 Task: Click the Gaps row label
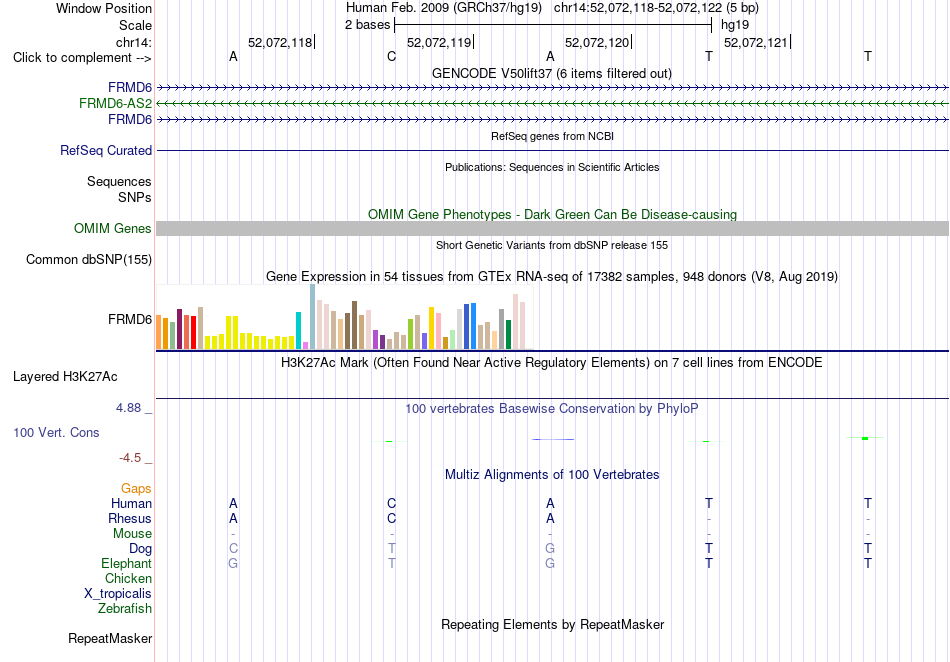(136, 488)
